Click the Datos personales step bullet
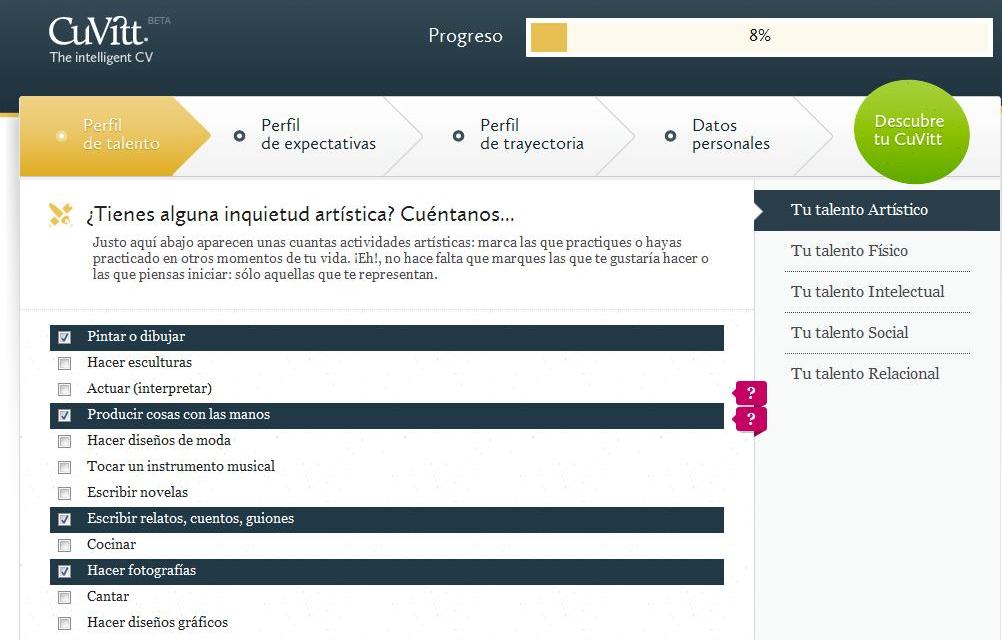This screenshot has width=1002, height=640. 670,135
